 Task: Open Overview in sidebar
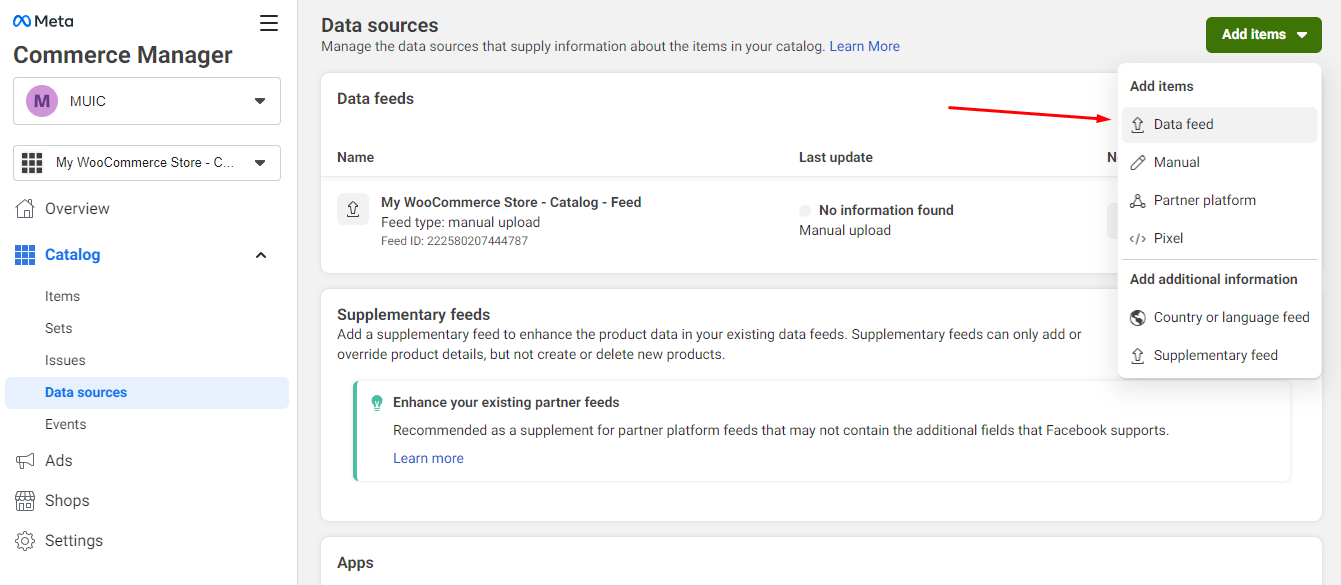coord(147,209)
